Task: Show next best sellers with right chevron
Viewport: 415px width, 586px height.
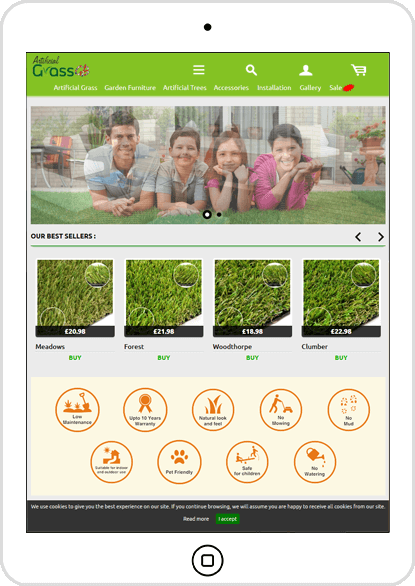Action: 381,237
